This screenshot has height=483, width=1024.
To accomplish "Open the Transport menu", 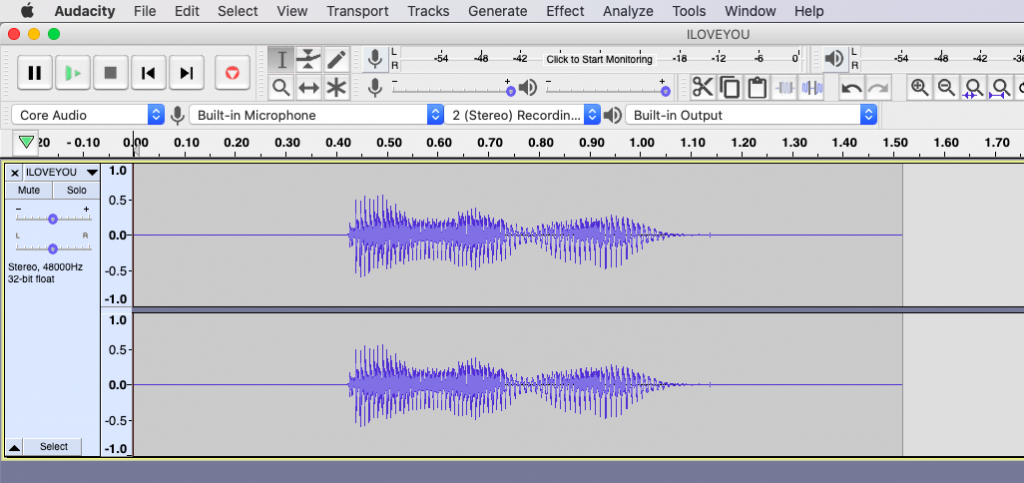I will 357,11.
